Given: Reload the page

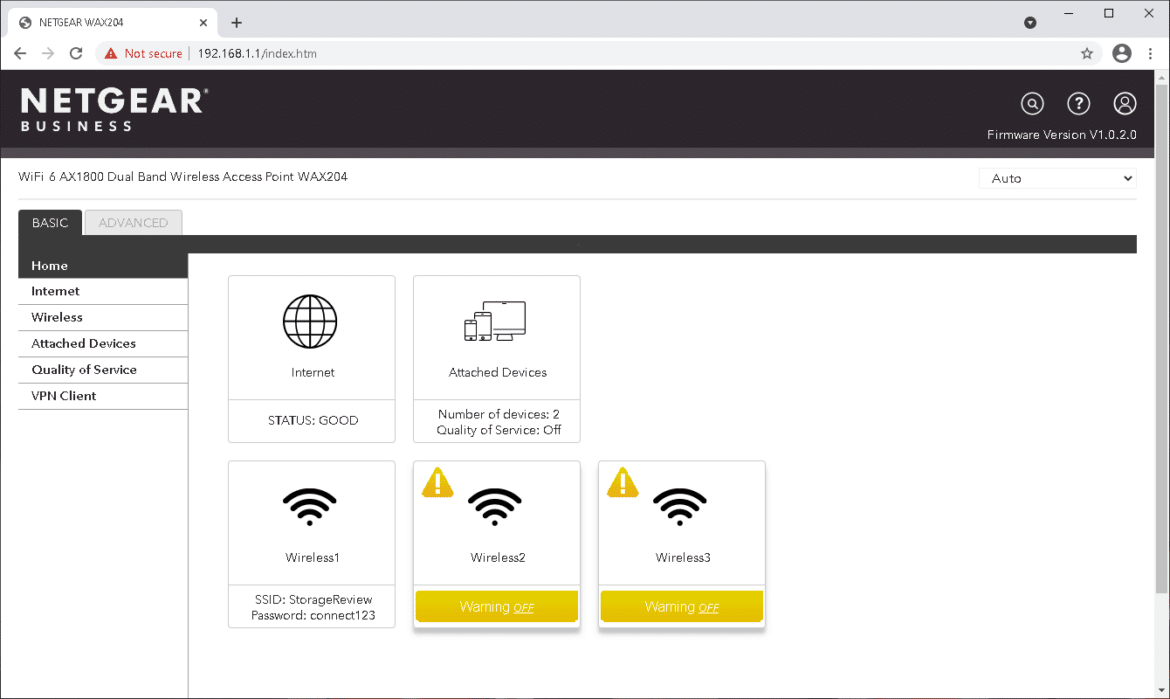Looking at the screenshot, I should click(x=76, y=53).
